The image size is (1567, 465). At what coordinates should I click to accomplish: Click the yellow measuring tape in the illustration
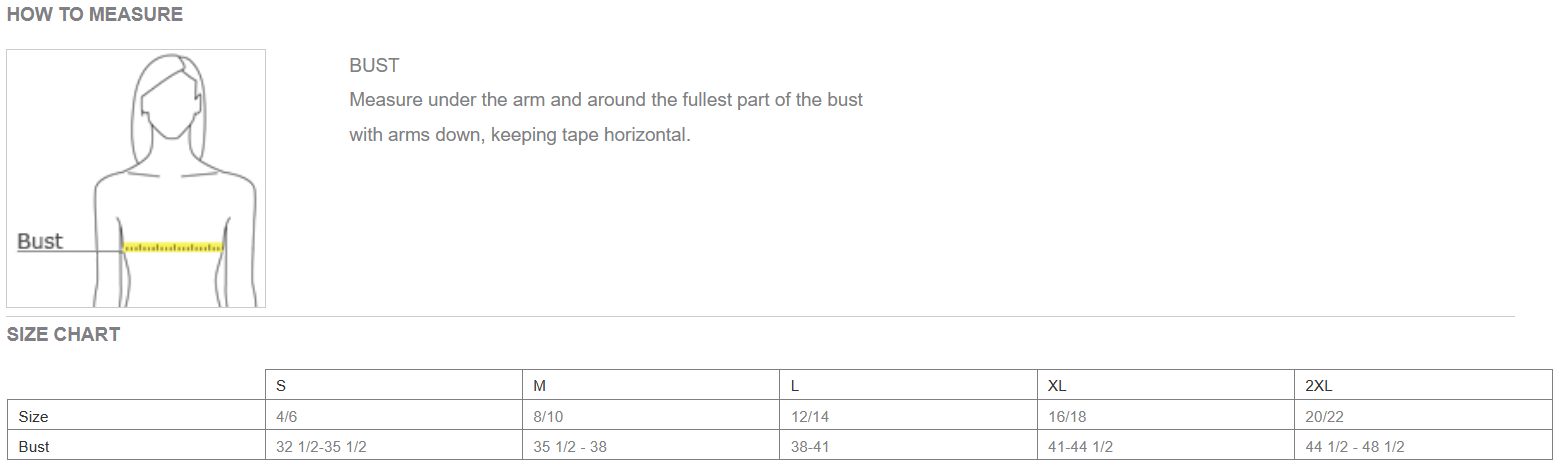point(172,246)
